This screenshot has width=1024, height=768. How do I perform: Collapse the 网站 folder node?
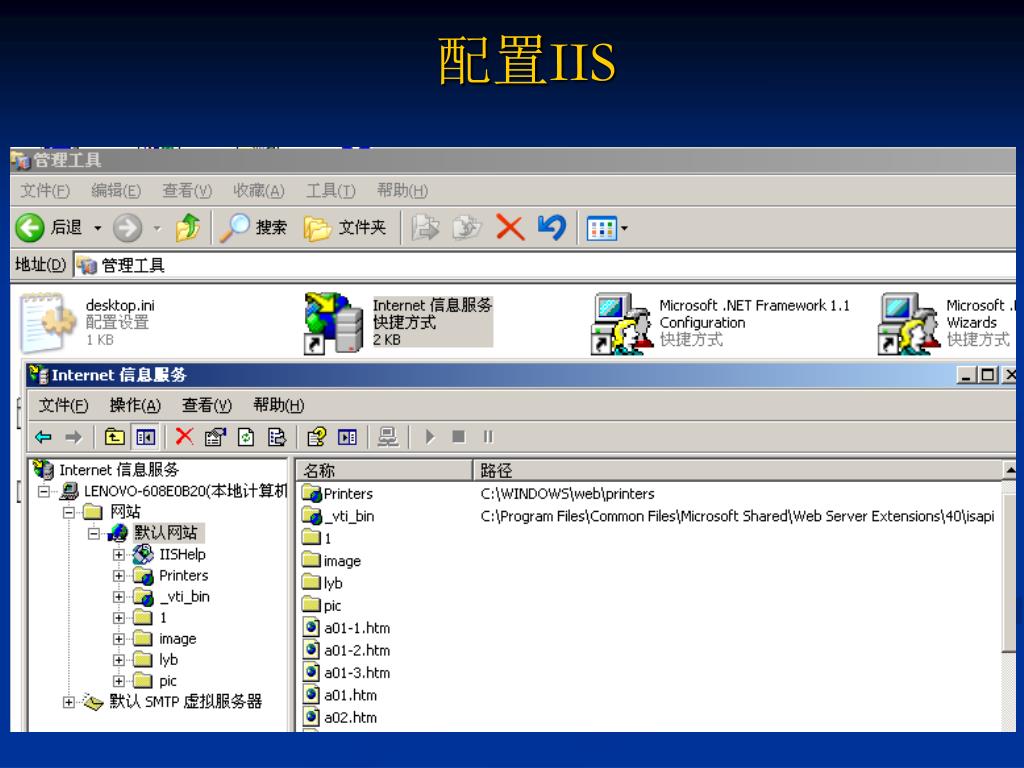[69, 512]
